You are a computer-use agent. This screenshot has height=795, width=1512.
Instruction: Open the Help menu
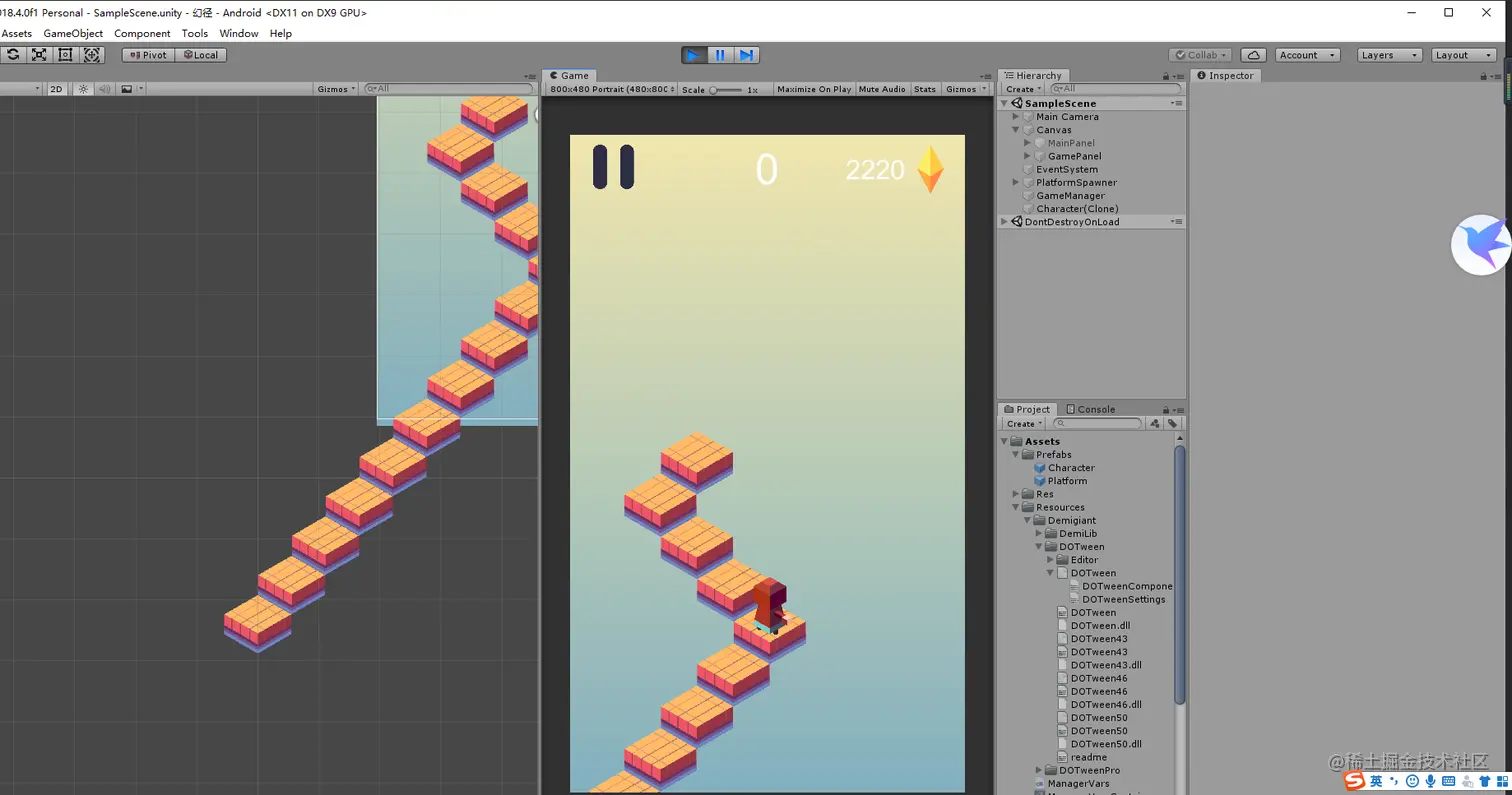(x=281, y=33)
